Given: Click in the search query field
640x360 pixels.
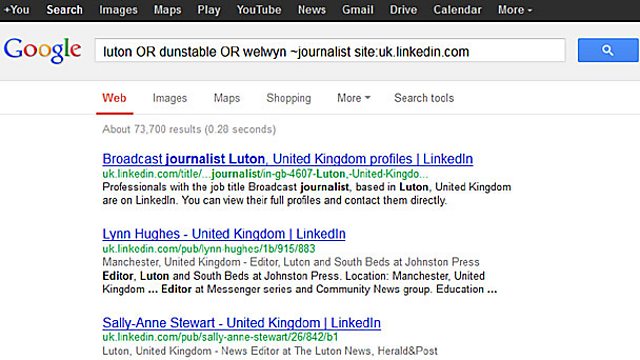Looking at the screenshot, I should pos(330,51).
